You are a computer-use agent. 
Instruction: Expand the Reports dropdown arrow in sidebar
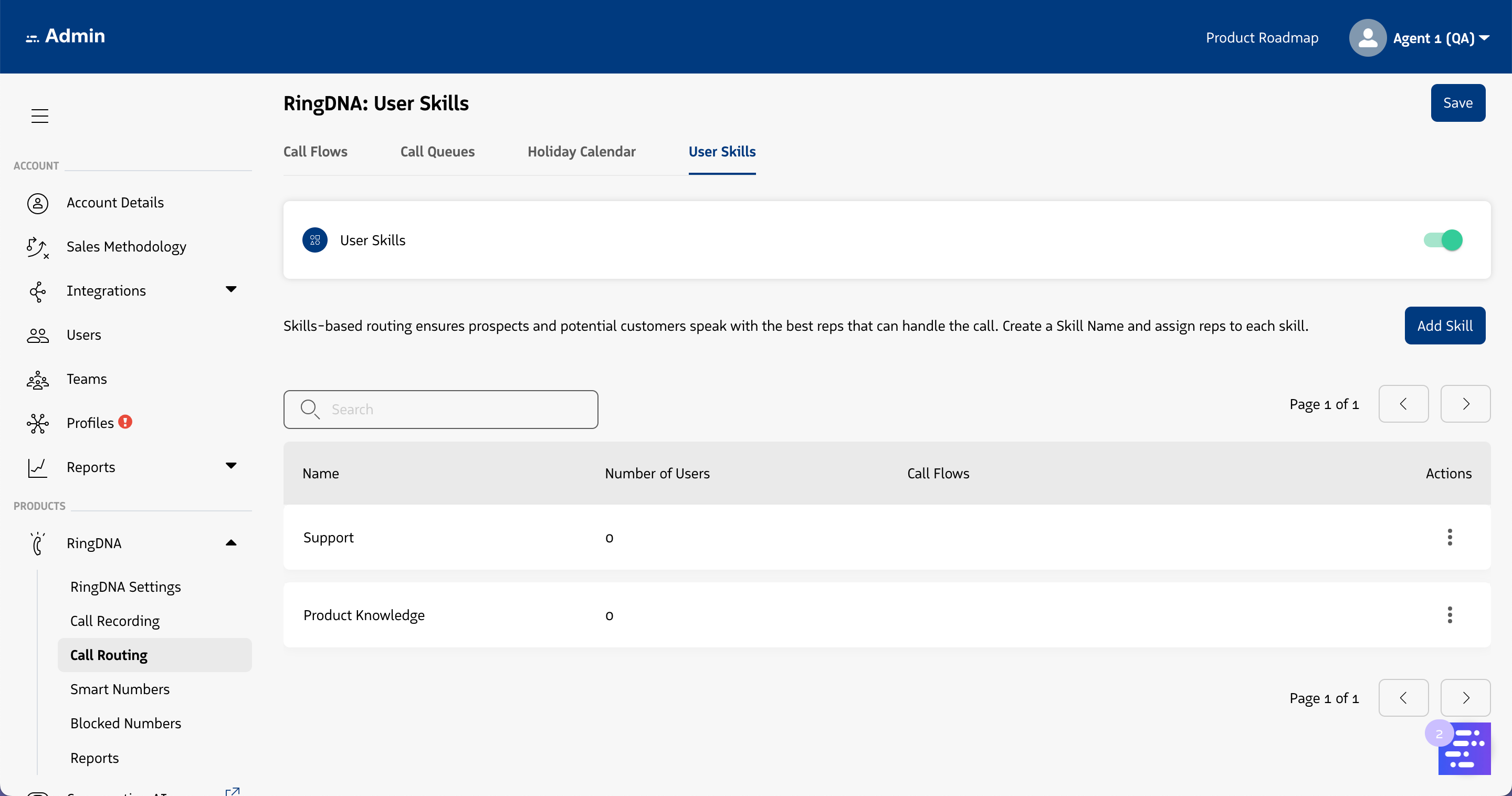tap(230, 466)
